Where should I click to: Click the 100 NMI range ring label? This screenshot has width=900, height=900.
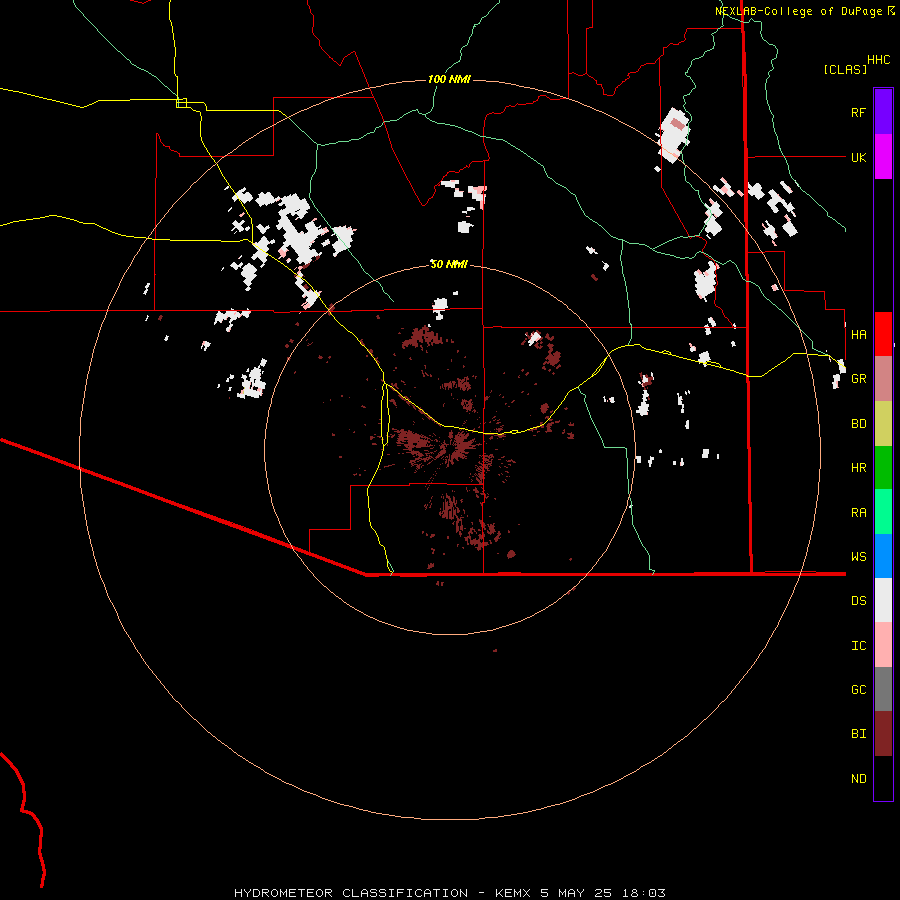click(449, 79)
